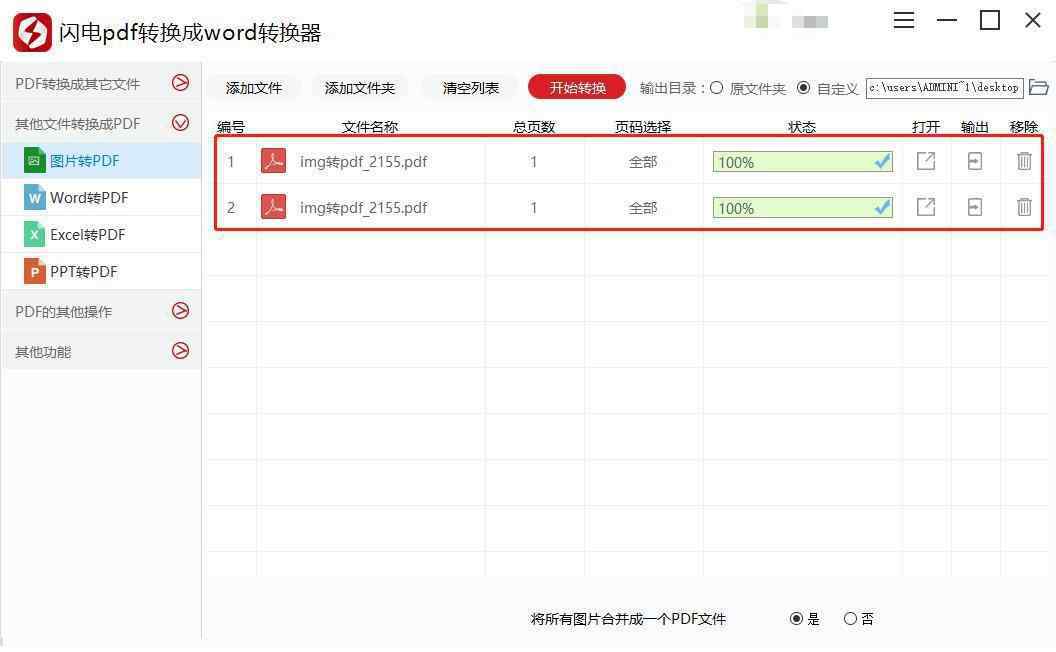
Task: Click 全部 page selection in row 2
Action: (642, 207)
